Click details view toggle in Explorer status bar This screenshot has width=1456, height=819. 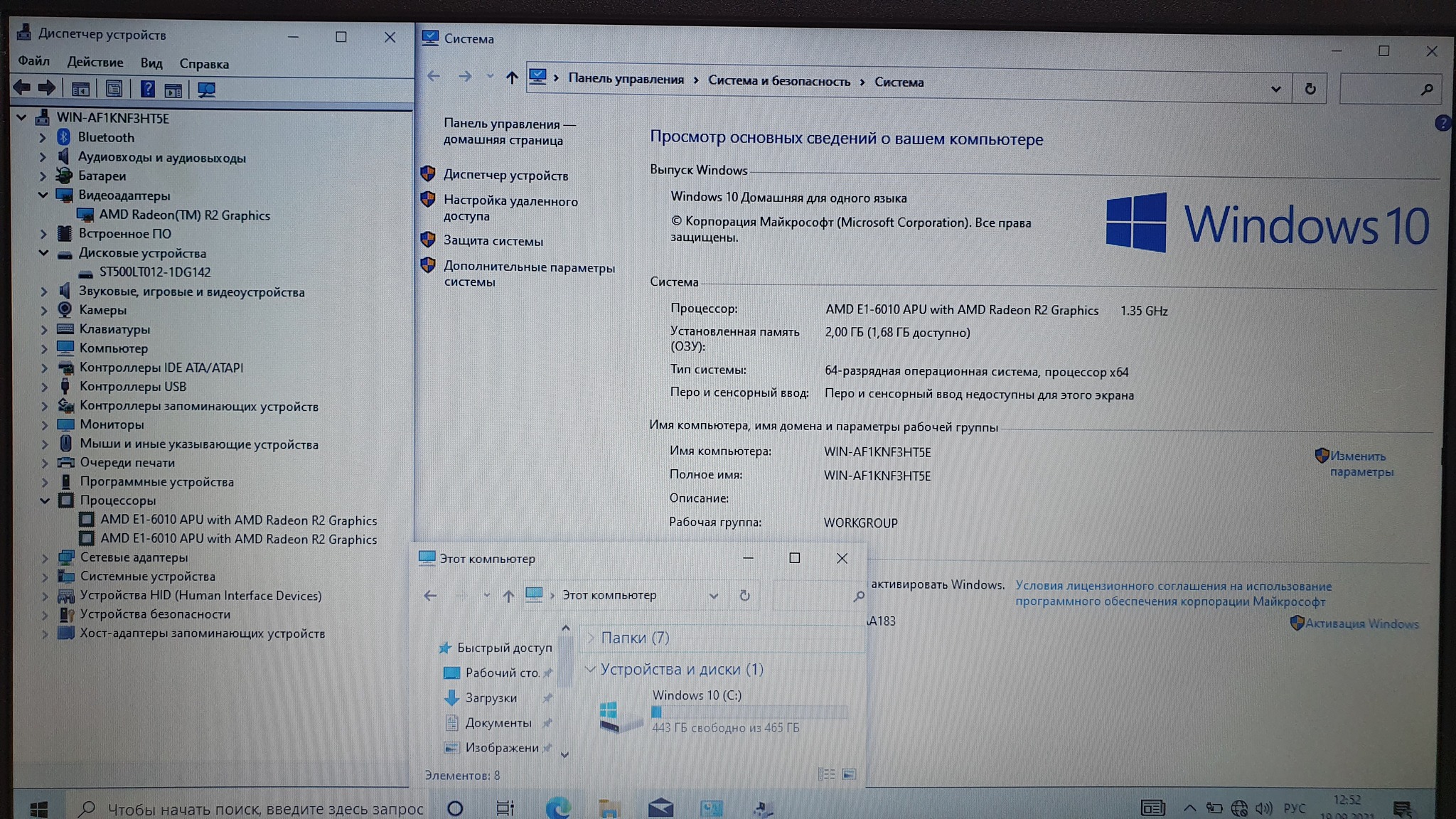click(826, 774)
